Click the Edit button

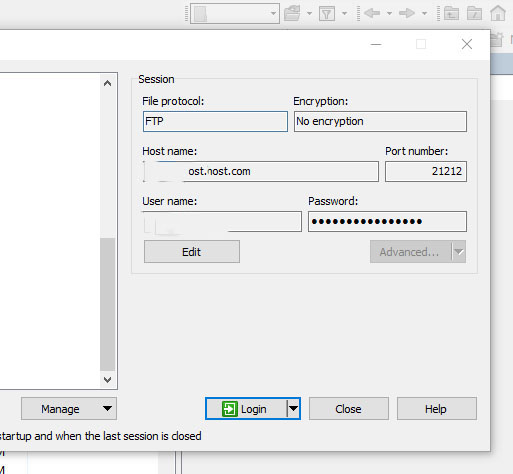coord(192,252)
